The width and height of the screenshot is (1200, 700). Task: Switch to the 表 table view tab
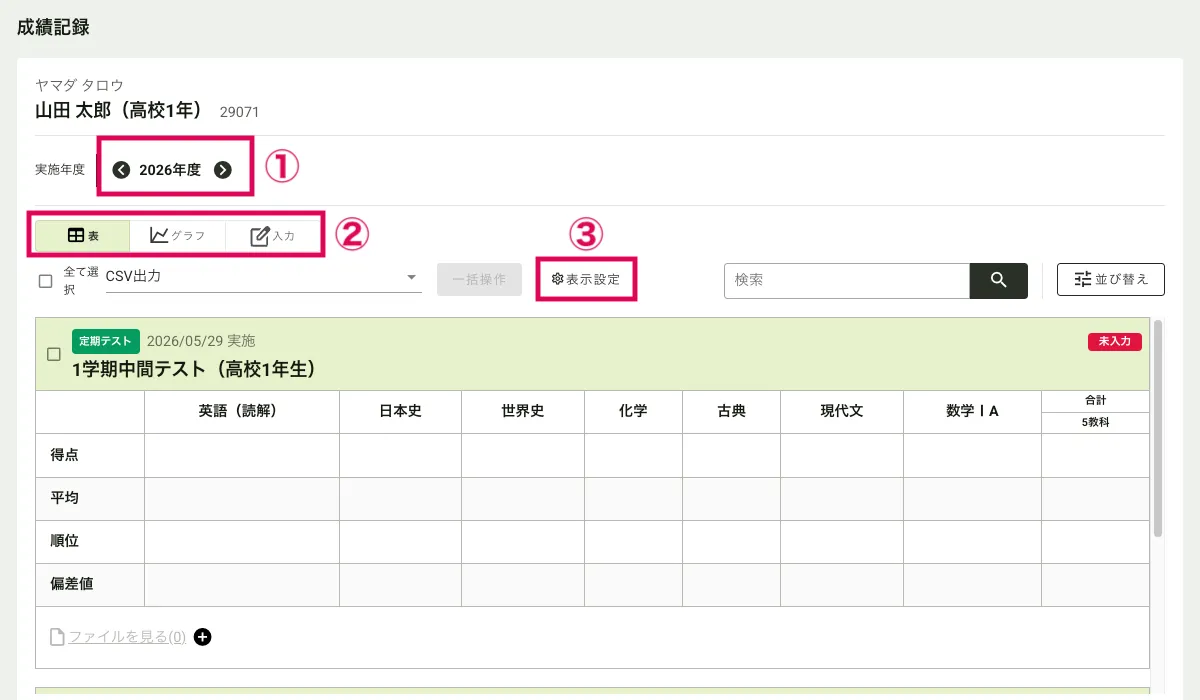(x=82, y=236)
